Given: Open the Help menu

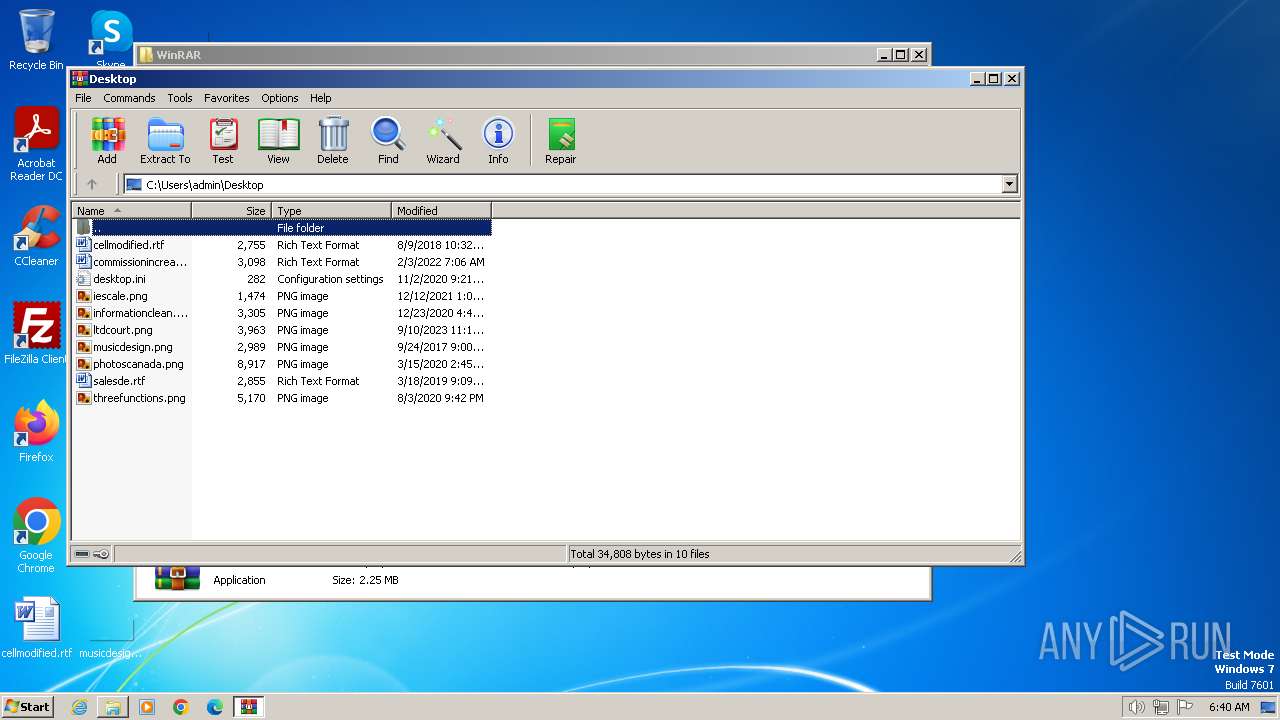Looking at the screenshot, I should pyautogui.click(x=320, y=98).
